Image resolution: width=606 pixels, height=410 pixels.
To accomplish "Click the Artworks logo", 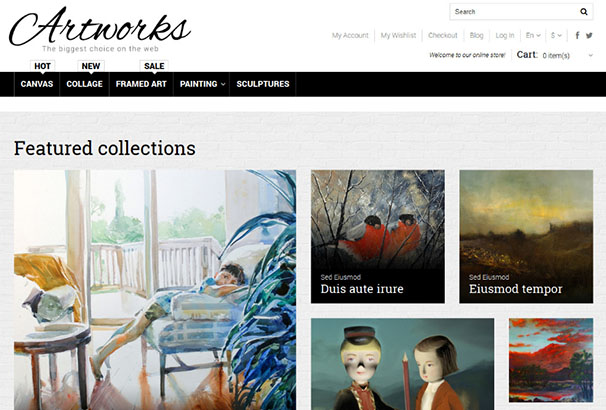I will (100, 29).
